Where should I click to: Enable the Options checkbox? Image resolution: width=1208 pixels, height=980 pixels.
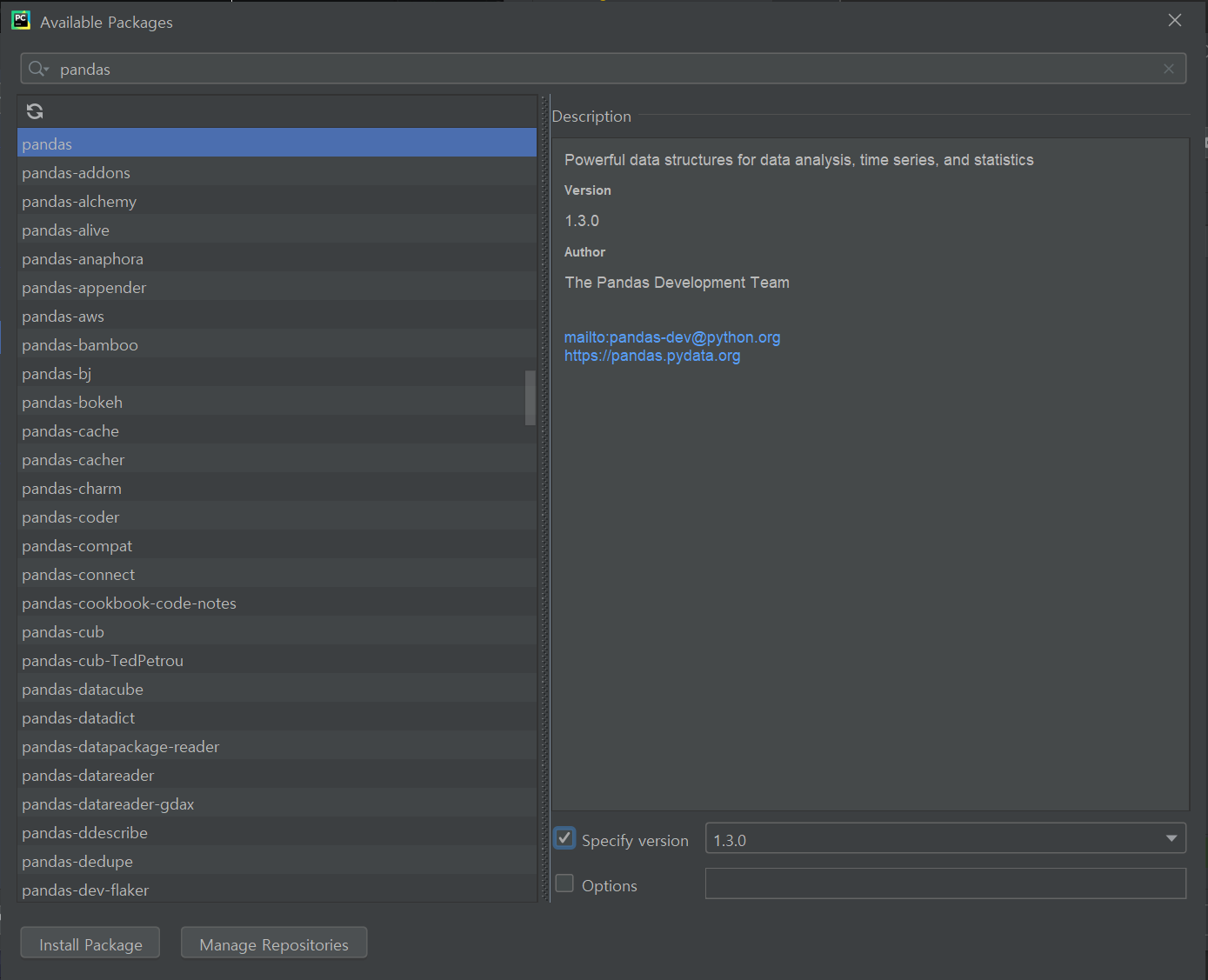tap(564, 883)
